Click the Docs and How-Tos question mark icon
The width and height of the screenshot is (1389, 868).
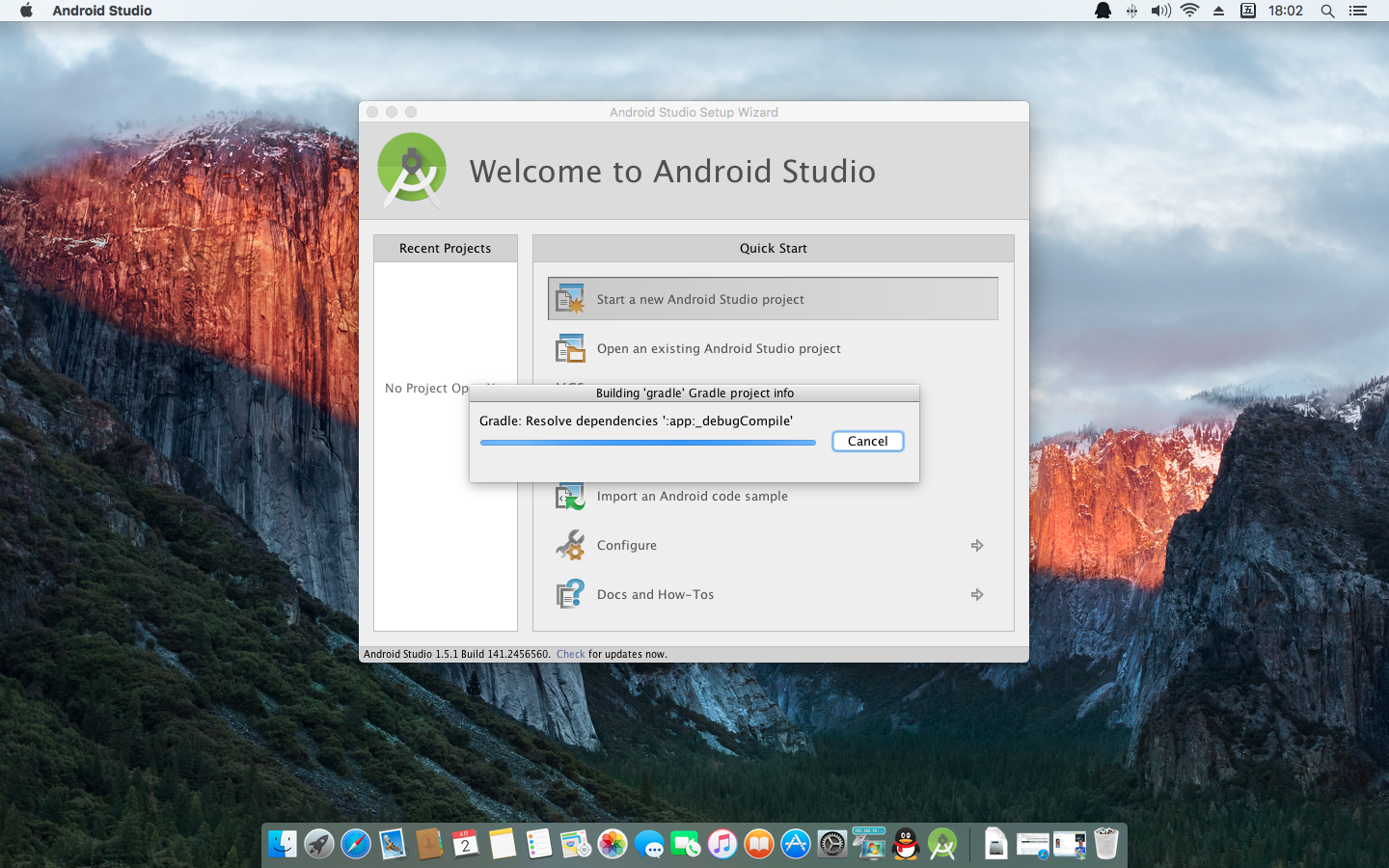[570, 594]
